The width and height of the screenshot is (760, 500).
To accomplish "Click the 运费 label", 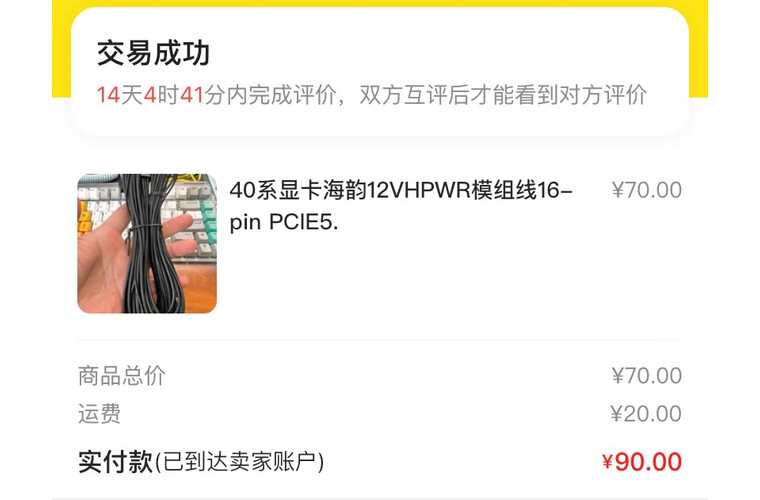I will (x=99, y=414).
